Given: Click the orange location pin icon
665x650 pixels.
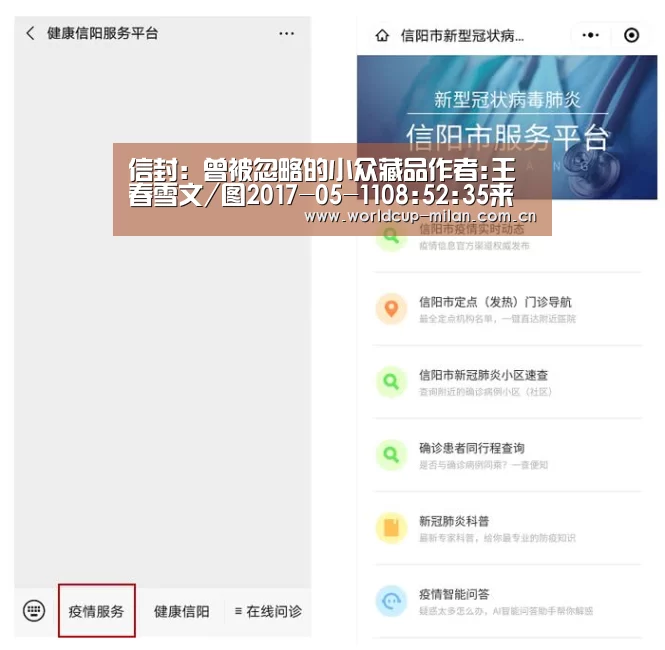Looking at the screenshot, I should (x=391, y=309).
